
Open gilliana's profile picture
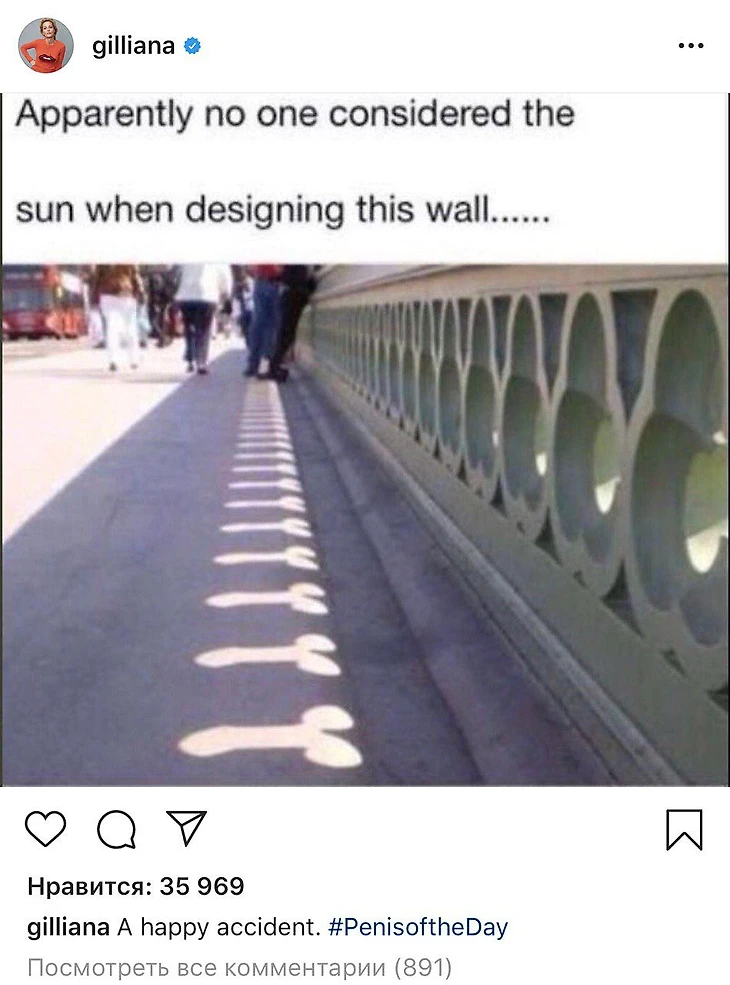(46, 46)
